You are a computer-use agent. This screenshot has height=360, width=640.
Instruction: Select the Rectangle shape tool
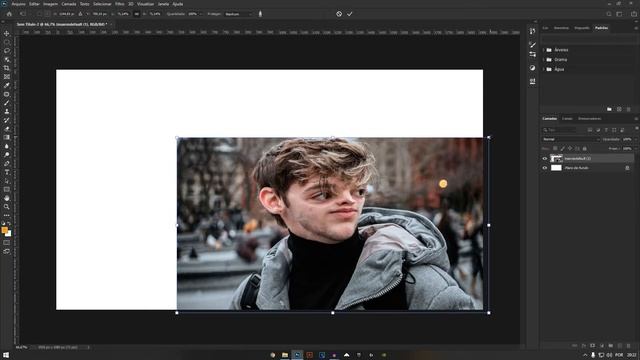click(x=7, y=189)
